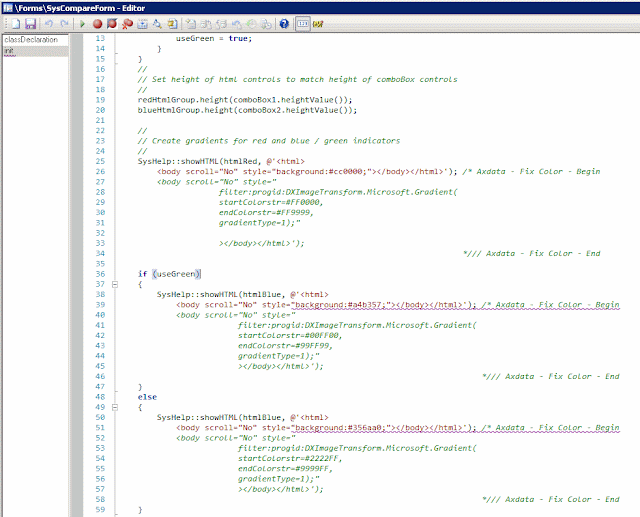640x517 pixels.
Task: Click 'endColorstr=#FF9999' on line 30
Action: (x=266, y=213)
